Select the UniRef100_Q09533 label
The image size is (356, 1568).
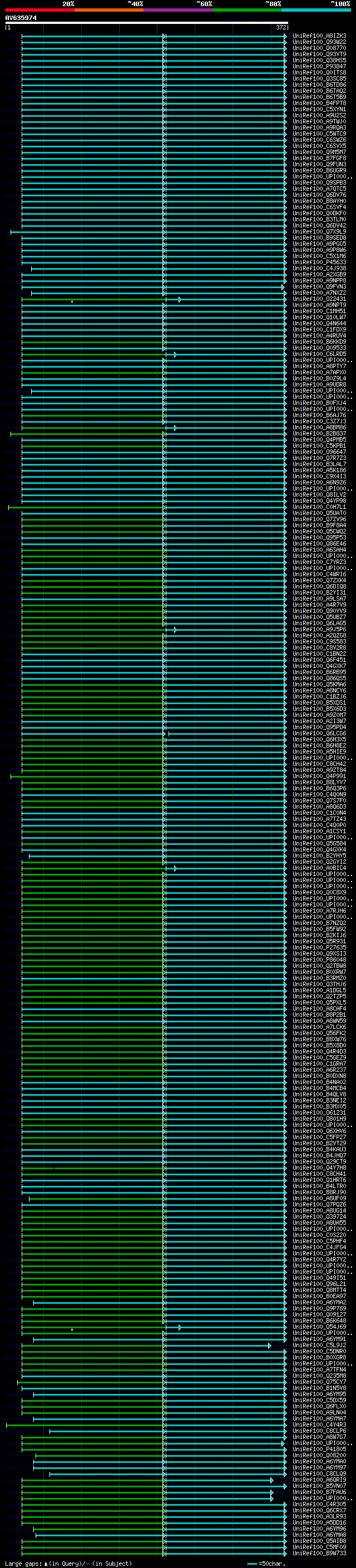(319, 348)
